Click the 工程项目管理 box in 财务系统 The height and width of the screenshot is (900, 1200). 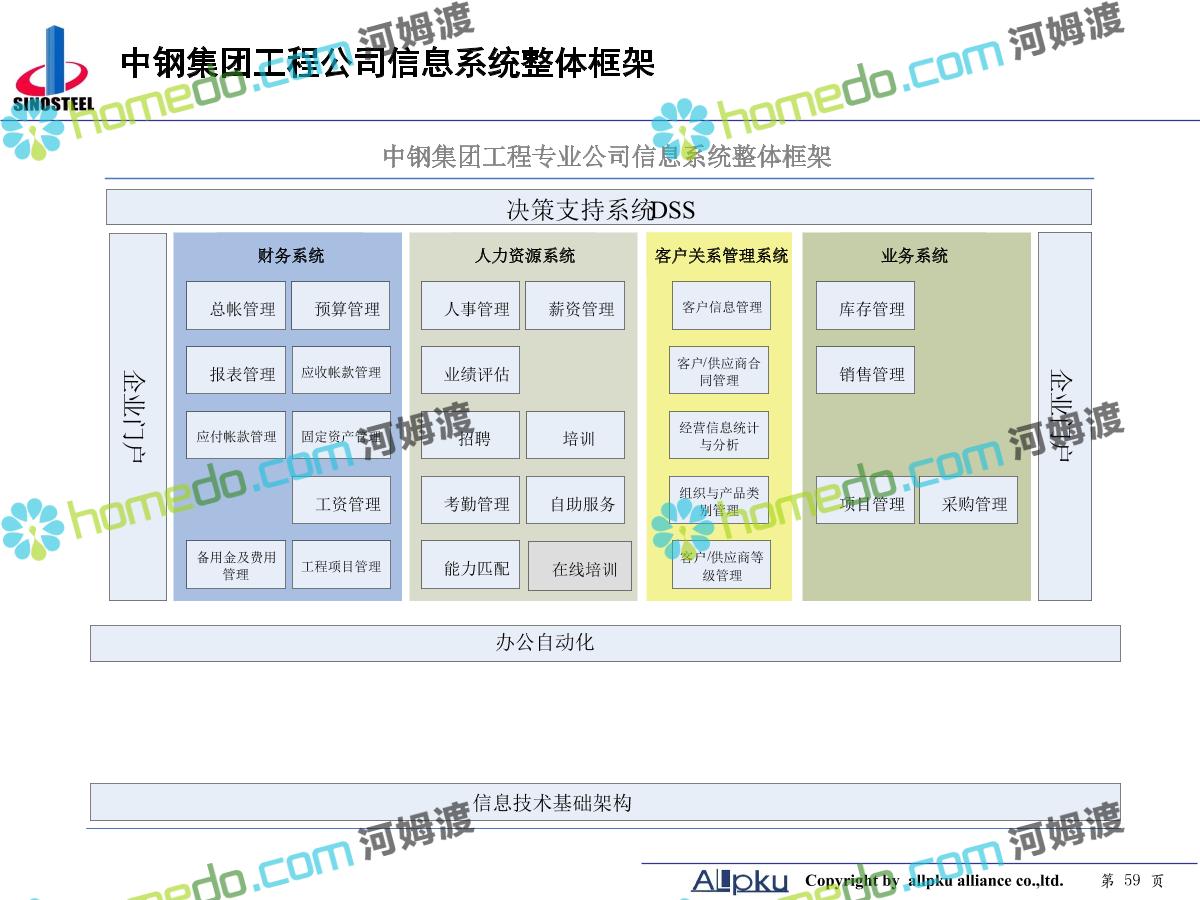pos(341,565)
